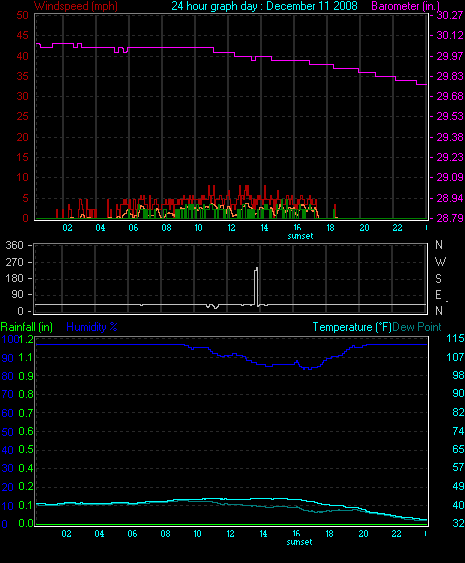Click the green rainfall axis value 0.5
465x563 pixels.
26,450
